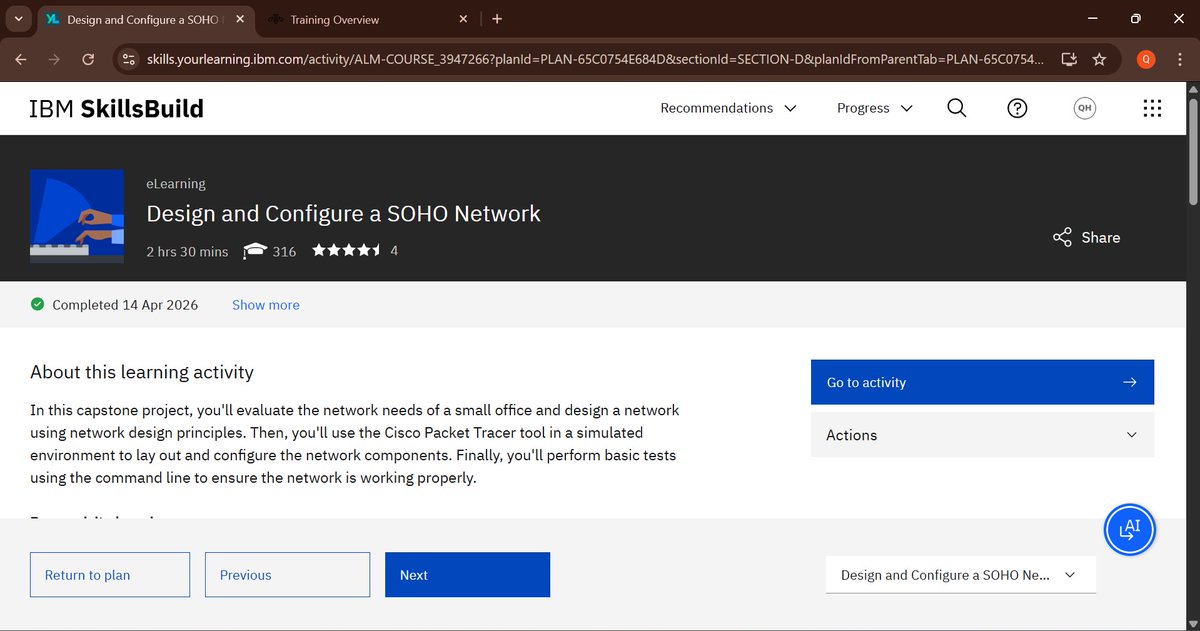This screenshot has width=1200, height=631.
Task: Expand the Progress menu
Action: pos(874,108)
